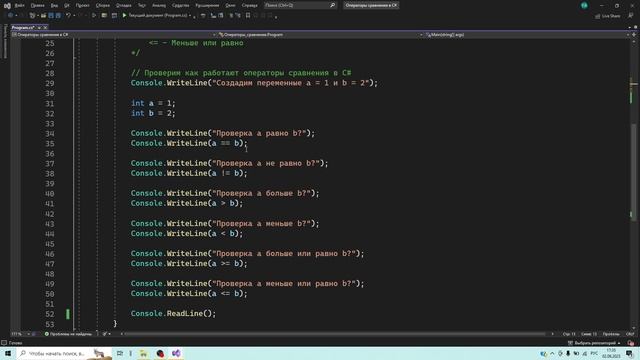This screenshot has height=360, width=640.
Task: Click on line 35 'Console.WriteLine(a == b);'
Action: point(189,143)
